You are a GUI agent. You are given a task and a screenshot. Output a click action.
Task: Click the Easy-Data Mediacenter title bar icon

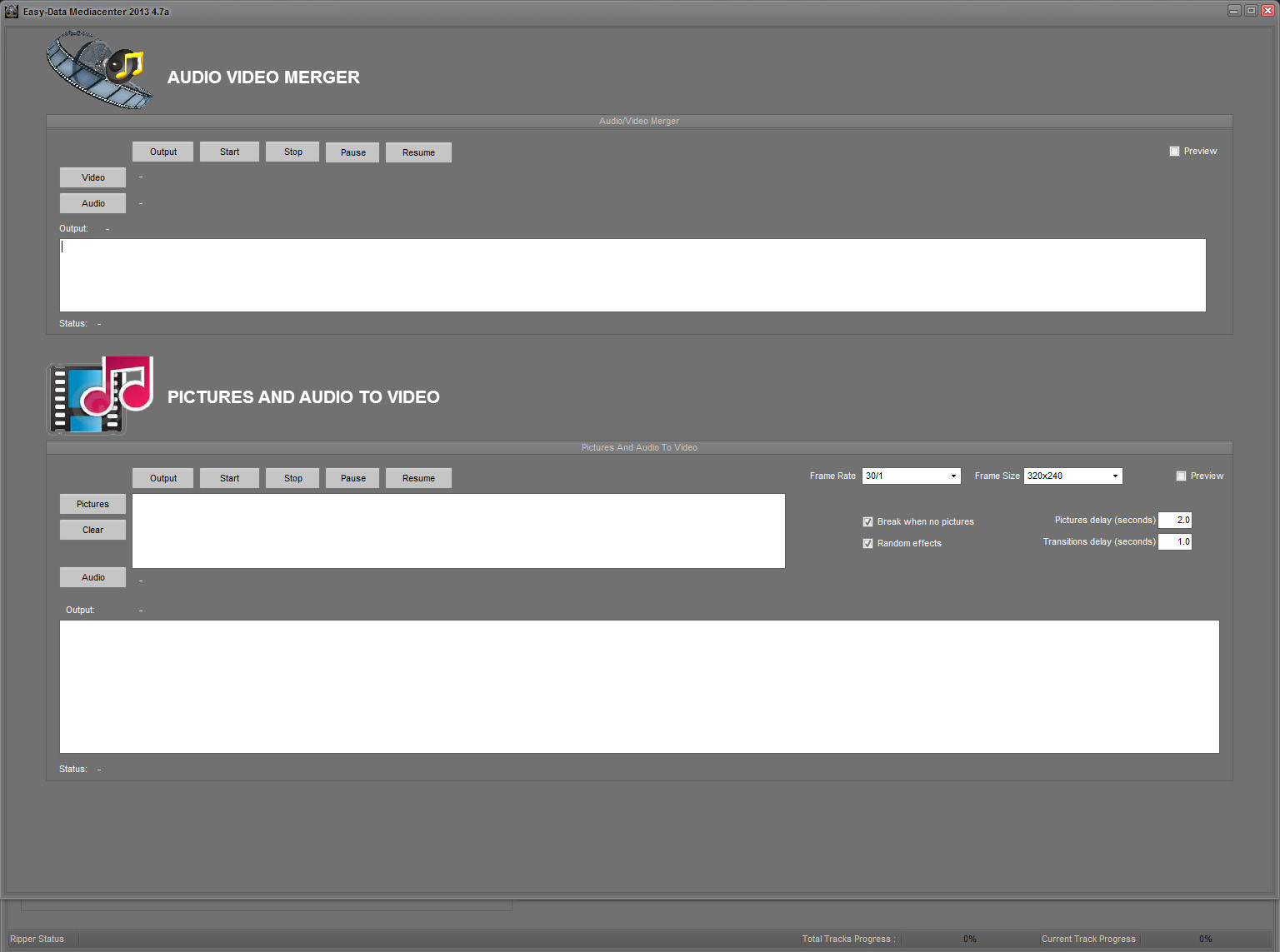[x=12, y=12]
